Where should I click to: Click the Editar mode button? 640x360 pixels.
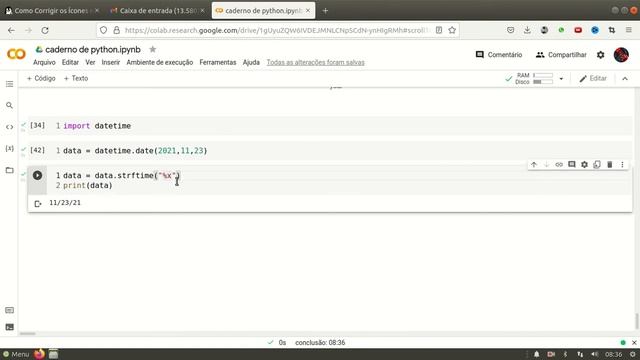(x=593, y=78)
